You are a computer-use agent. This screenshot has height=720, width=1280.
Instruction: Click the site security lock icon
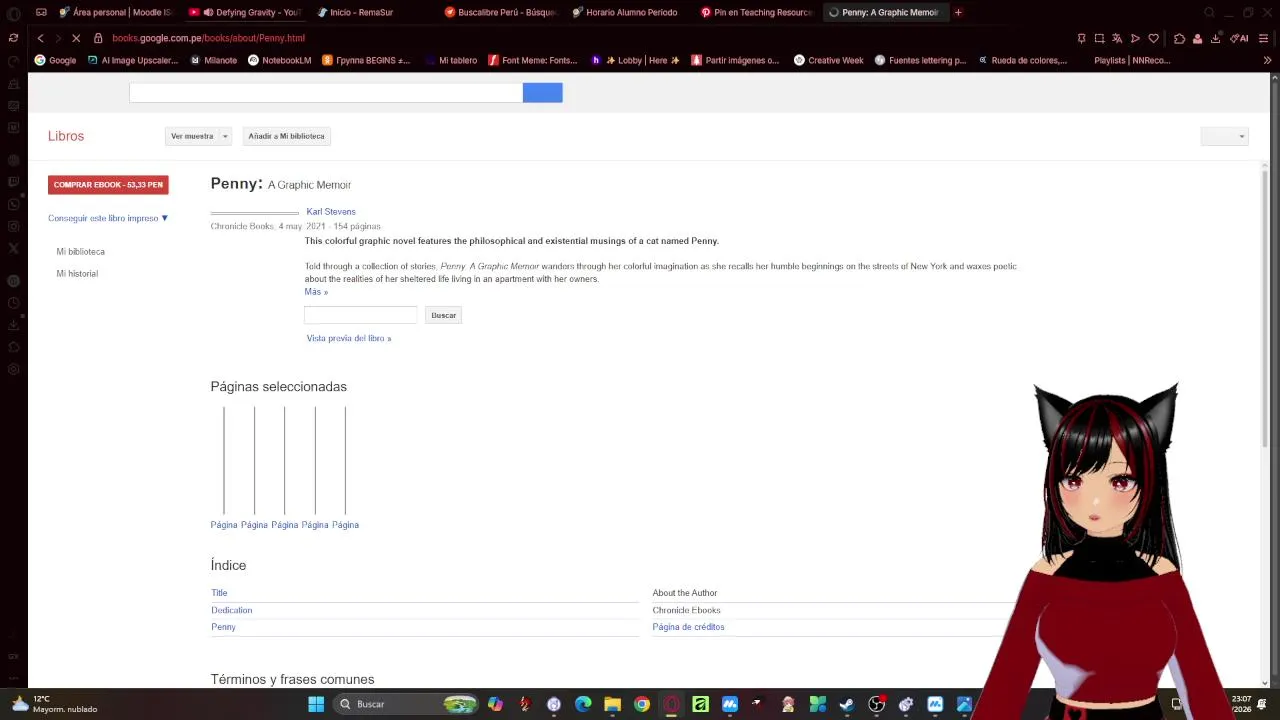pyautogui.click(x=98, y=38)
